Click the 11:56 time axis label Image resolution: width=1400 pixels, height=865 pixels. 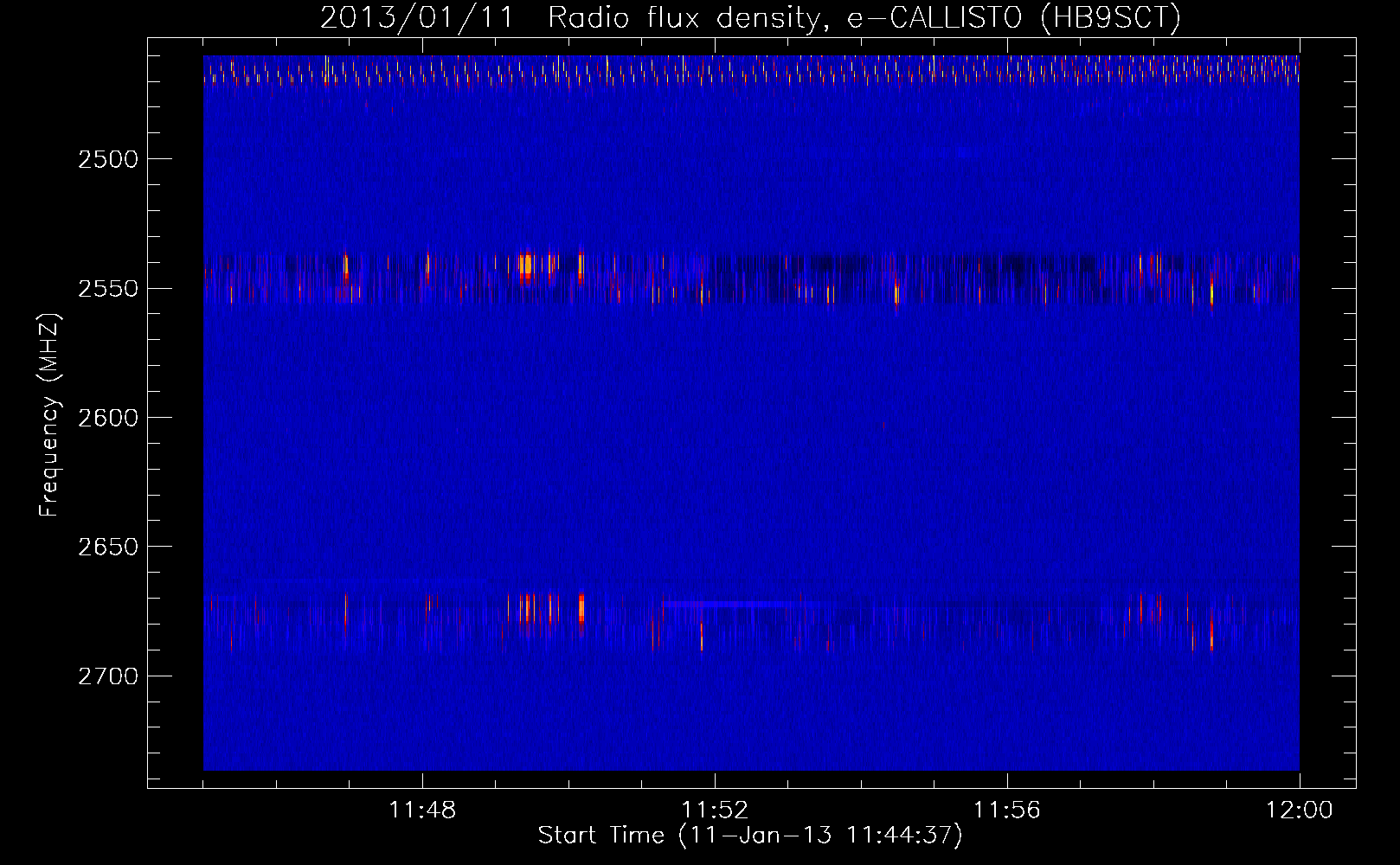tap(1007, 811)
